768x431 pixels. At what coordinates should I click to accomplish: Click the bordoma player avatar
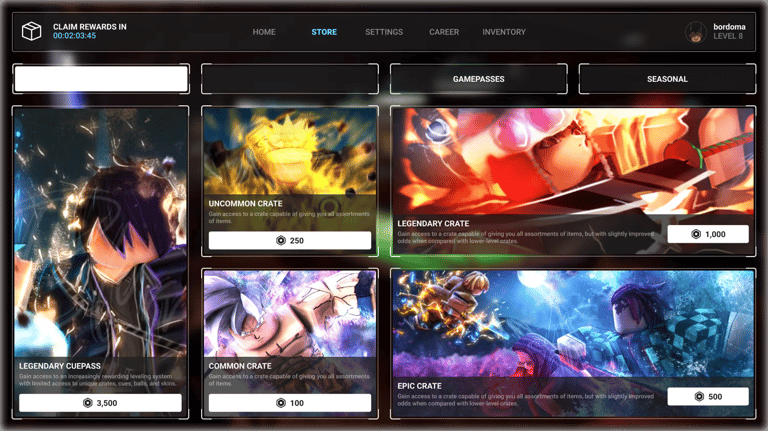(696, 32)
